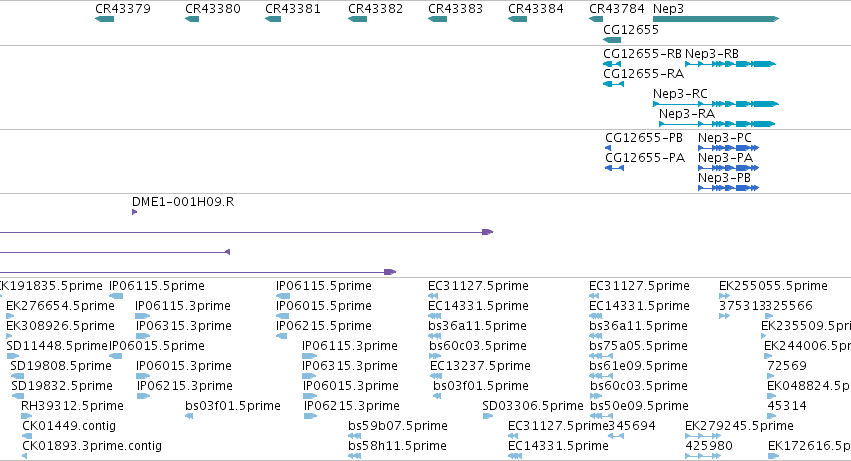Image resolution: width=851 pixels, height=461 pixels.
Task: Open the Nep3-PB protein glyph
Action: coord(728,188)
